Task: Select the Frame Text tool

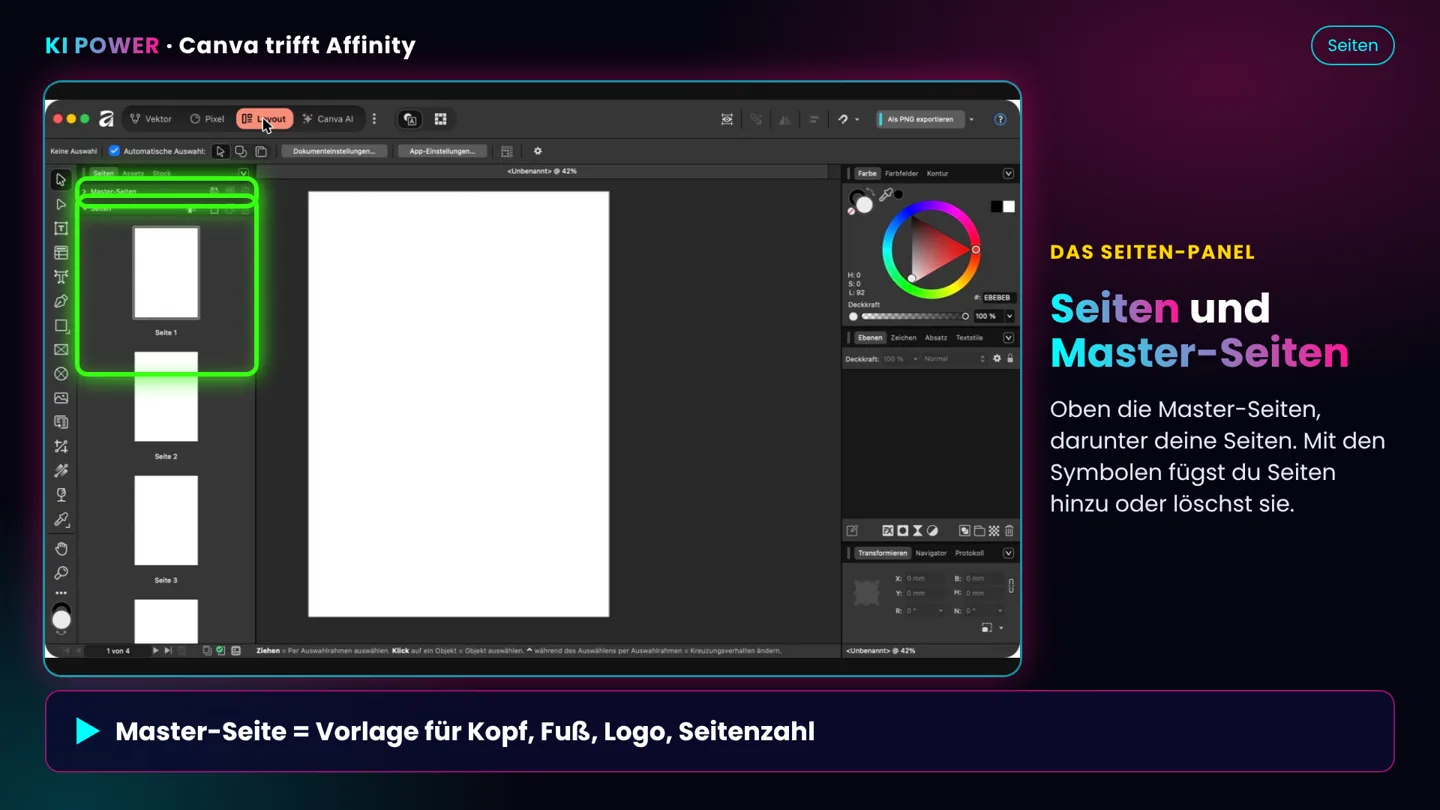Action: [x=61, y=229]
